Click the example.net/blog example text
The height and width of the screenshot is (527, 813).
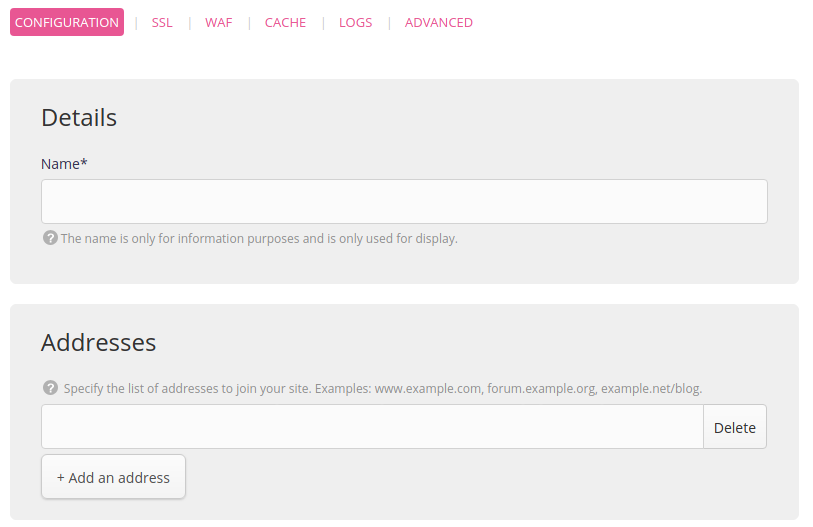[650, 388]
